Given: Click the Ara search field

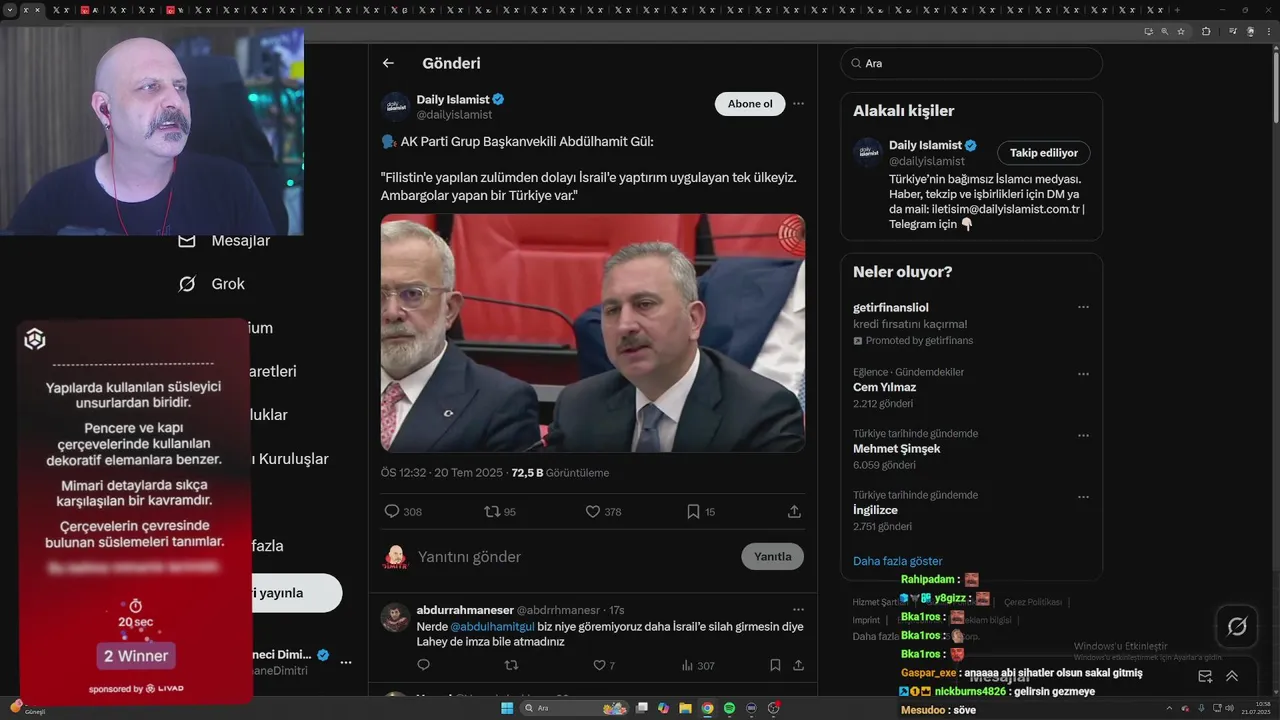Looking at the screenshot, I should click(x=971, y=63).
